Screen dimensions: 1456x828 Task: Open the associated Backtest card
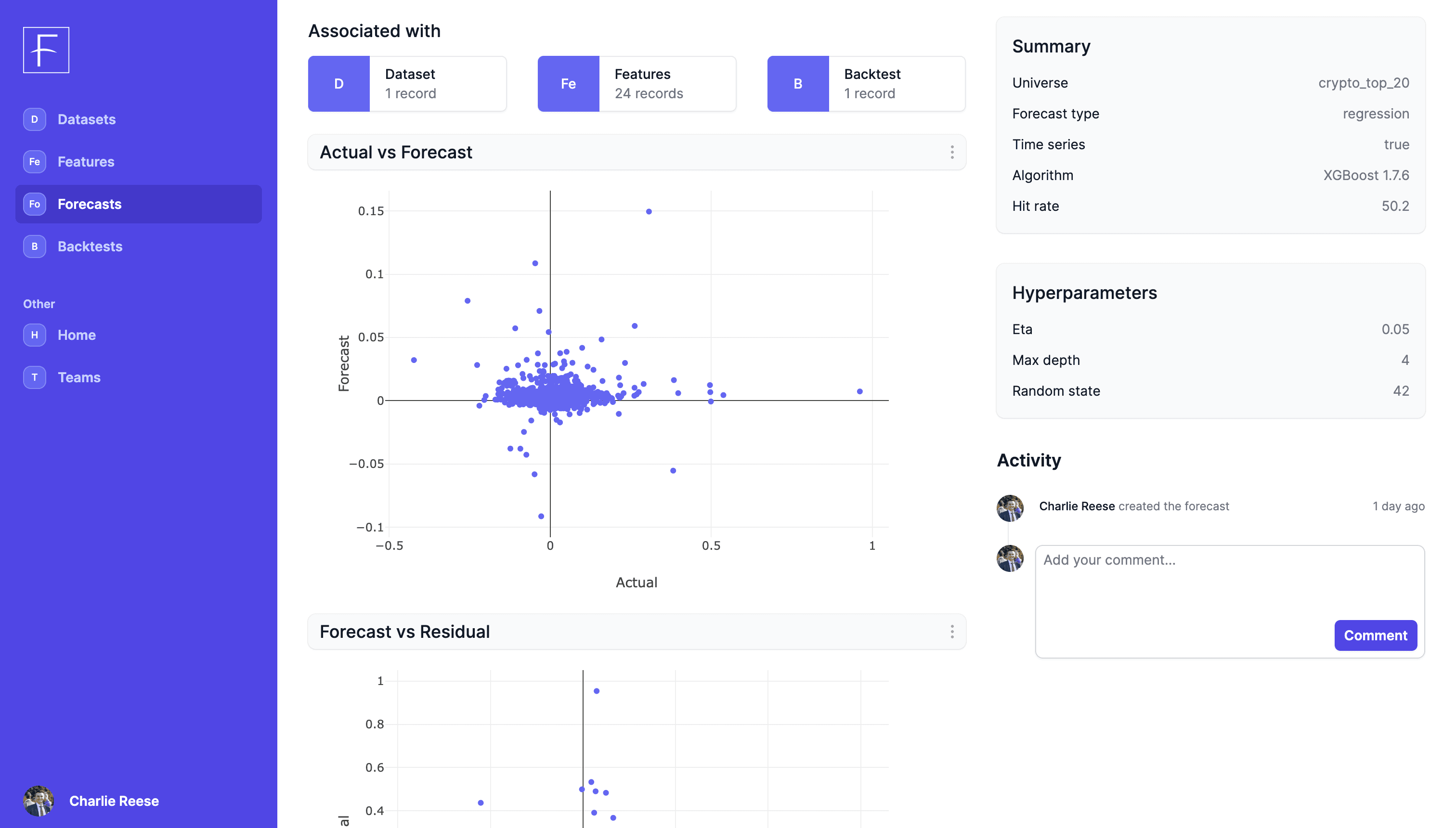(866, 84)
